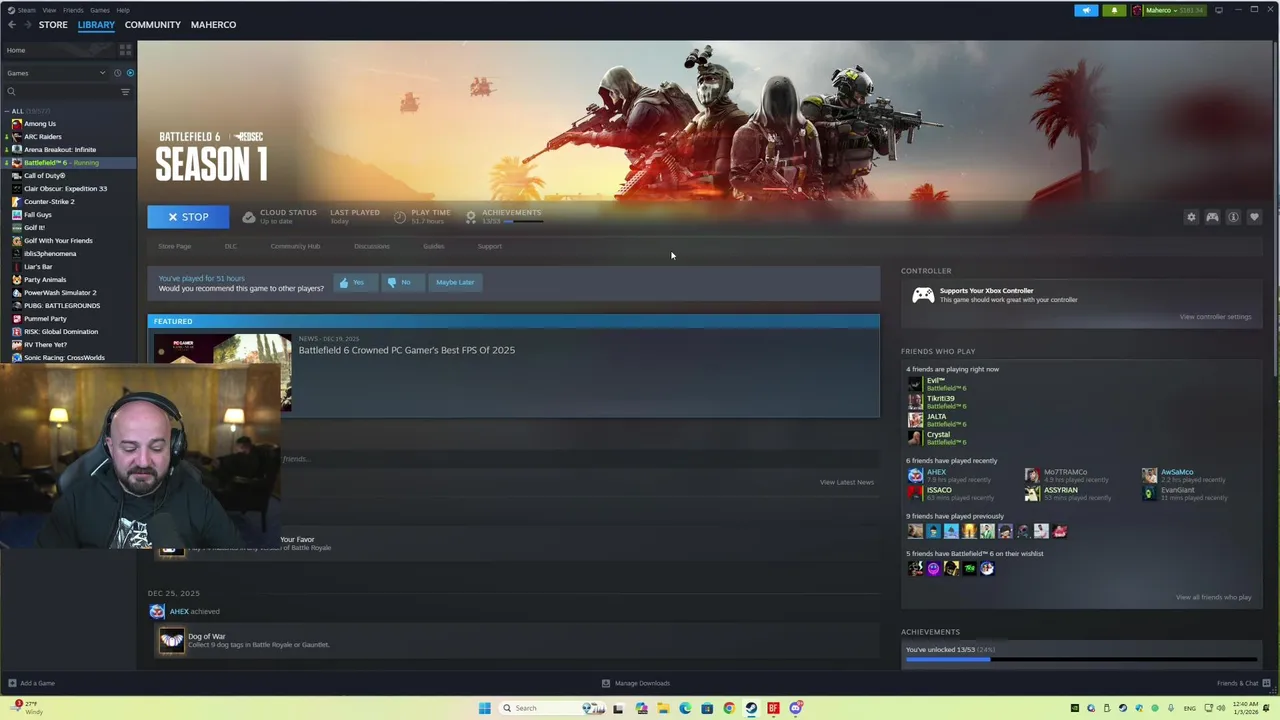The width and height of the screenshot is (1280, 720).
Task: Select ARC Raiders in library
Action: point(42,137)
